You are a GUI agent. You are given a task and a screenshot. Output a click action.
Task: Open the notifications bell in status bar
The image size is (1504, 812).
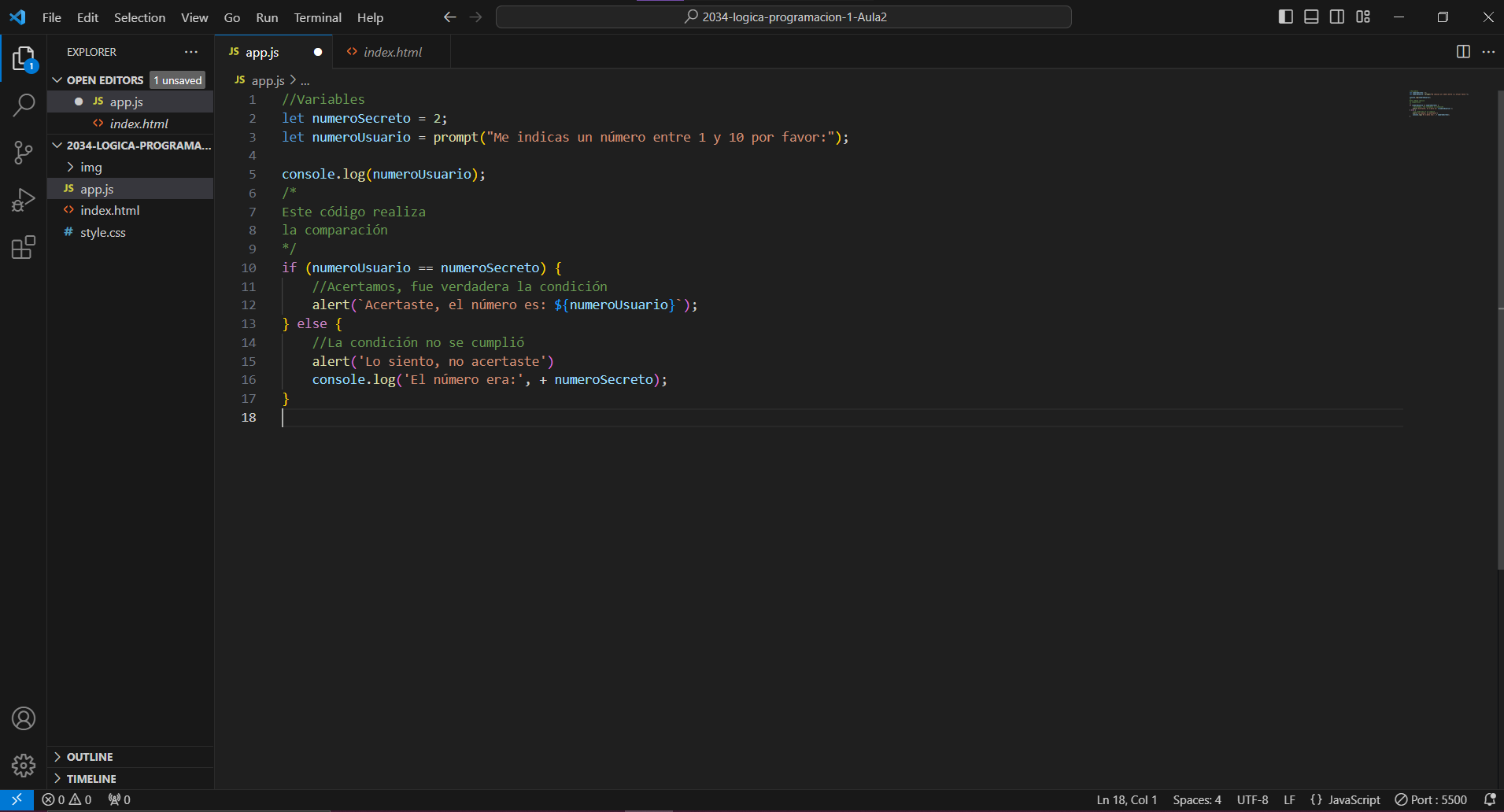point(1489,799)
